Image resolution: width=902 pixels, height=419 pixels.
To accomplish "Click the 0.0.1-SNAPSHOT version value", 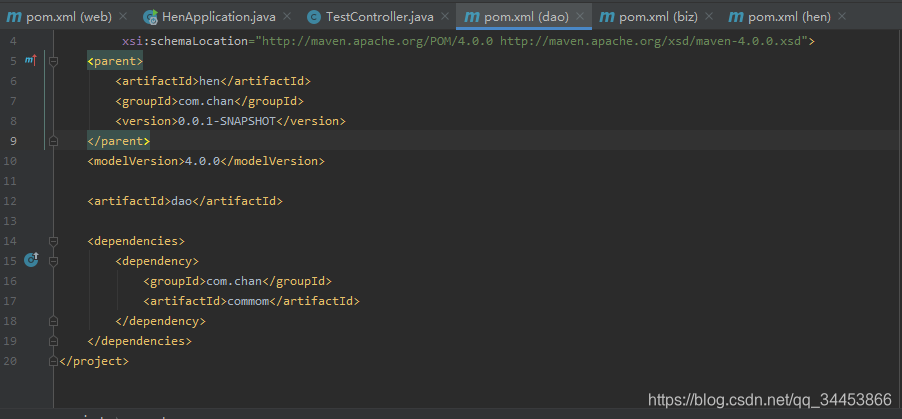I will click(x=227, y=121).
